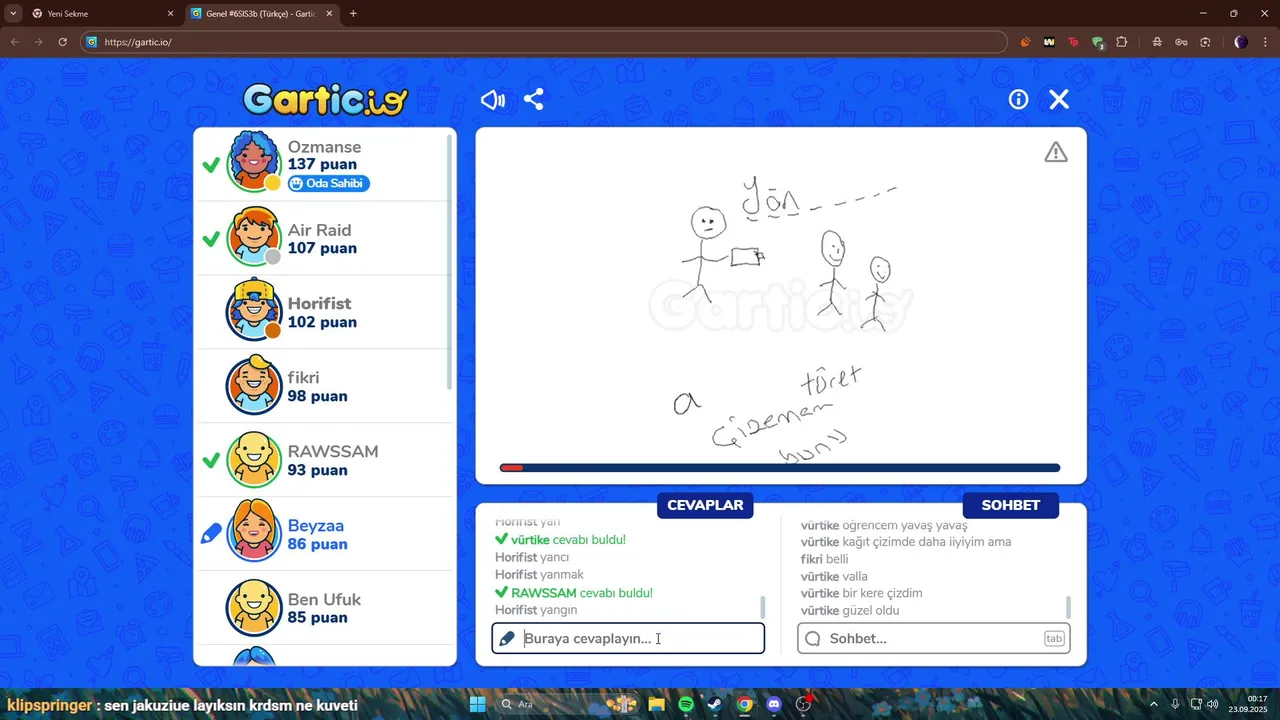Click 'vürtike cevabı buldu!' message
1280x720 pixels.
click(x=560, y=539)
